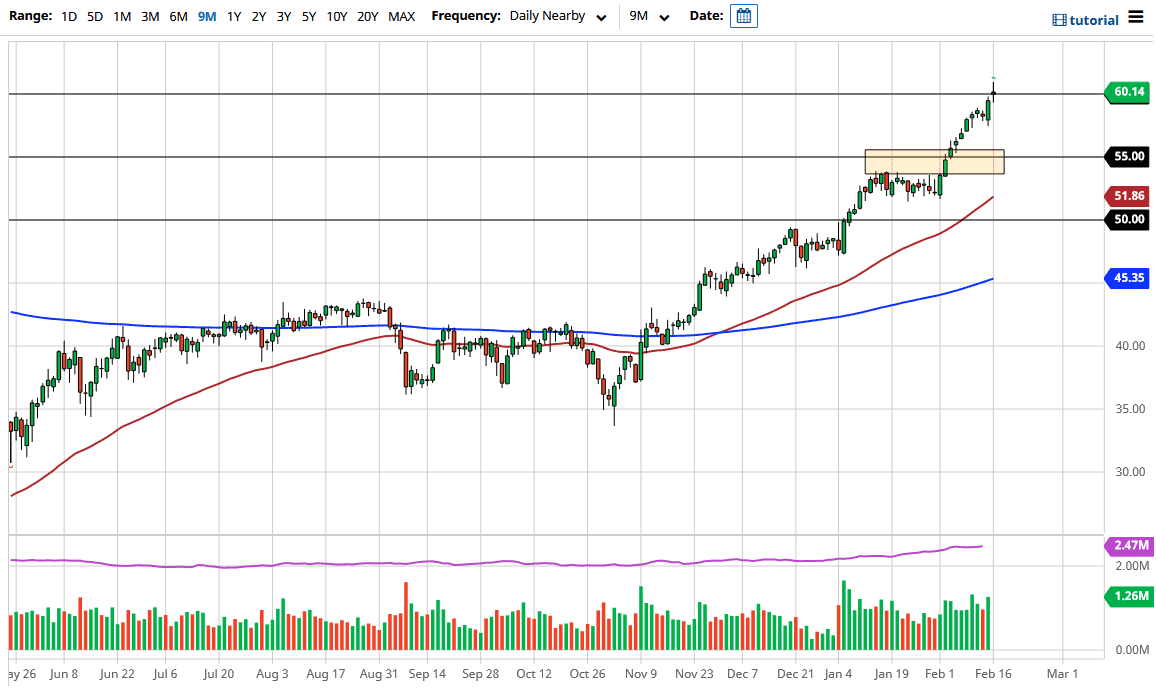This screenshot has width=1156, height=693.
Task: Switch to the 3M range
Action: [149, 16]
